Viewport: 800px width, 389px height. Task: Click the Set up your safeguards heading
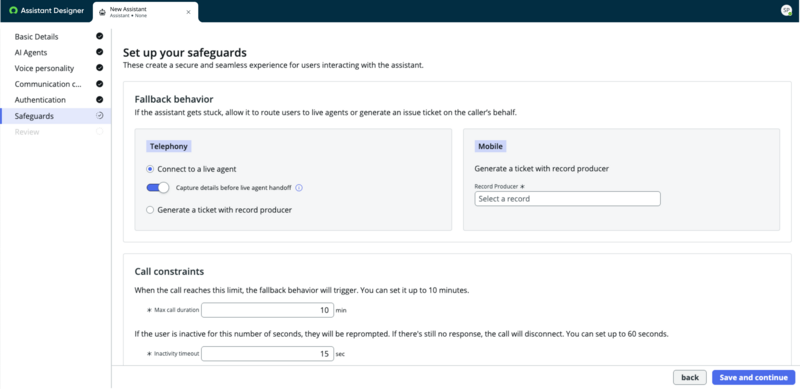pos(185,53)
